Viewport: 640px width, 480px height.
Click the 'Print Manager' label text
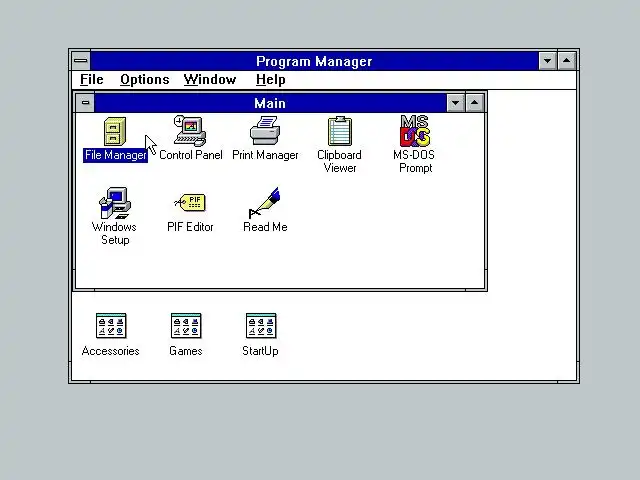pos(265,155)
